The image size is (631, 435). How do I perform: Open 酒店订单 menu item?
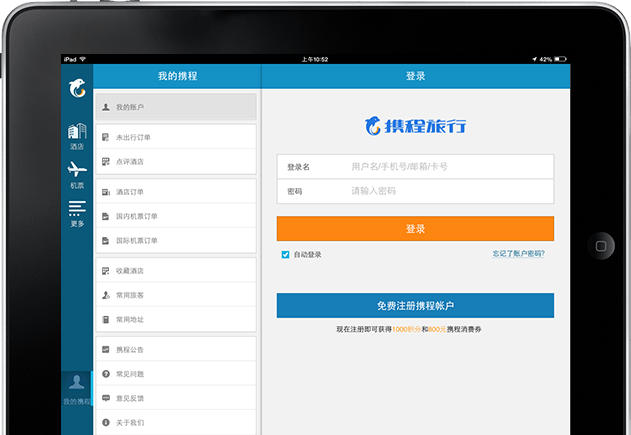click(176, 192)
